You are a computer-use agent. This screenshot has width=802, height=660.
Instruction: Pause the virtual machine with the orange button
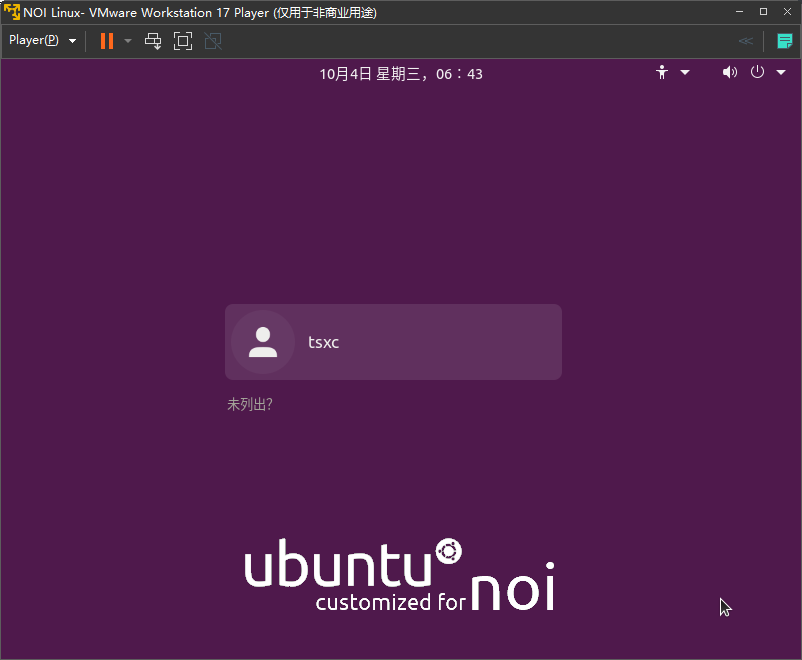107,41
